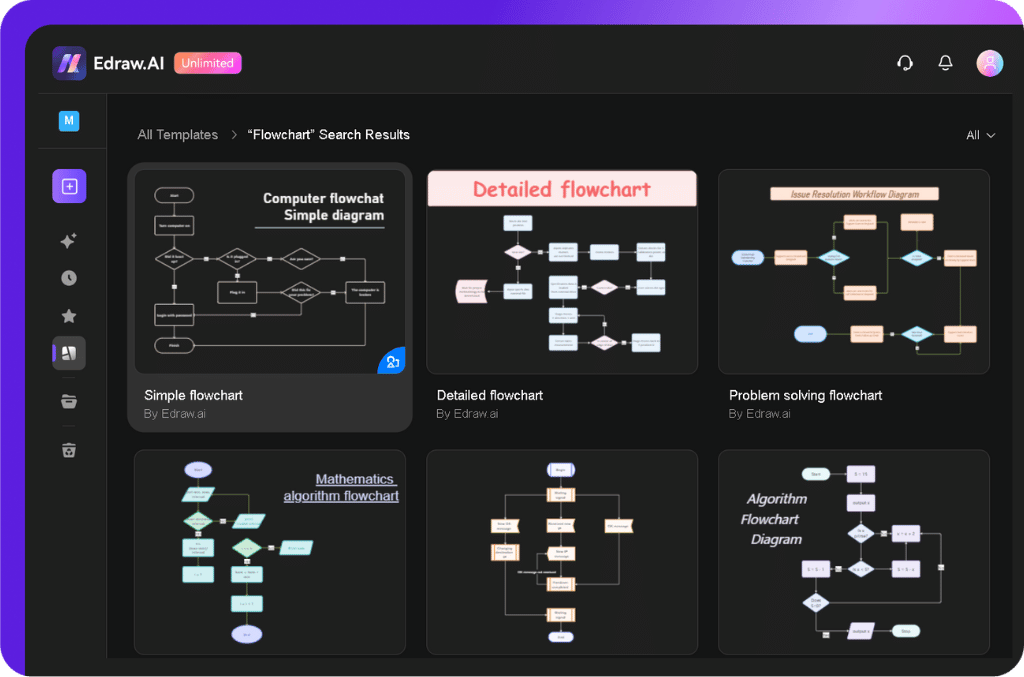Open notifications bell
Viewport: 1024px width, 677px height.
(x=945, y=62)
